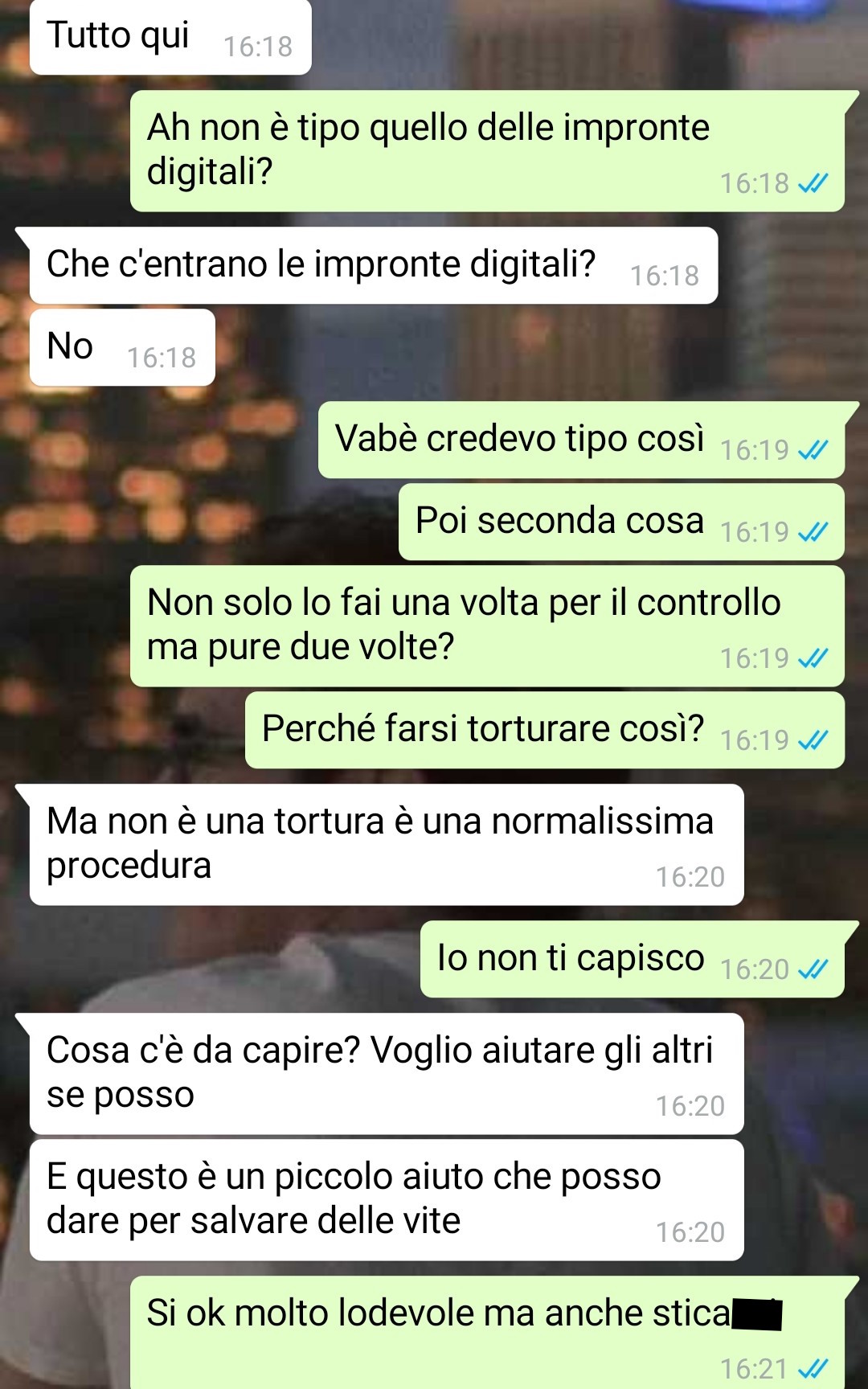This screenshot has width=868, height=1389.
Task: Tap the double ticks on 'Non solo lo fai una volta' message
Action: pos(813,658)
